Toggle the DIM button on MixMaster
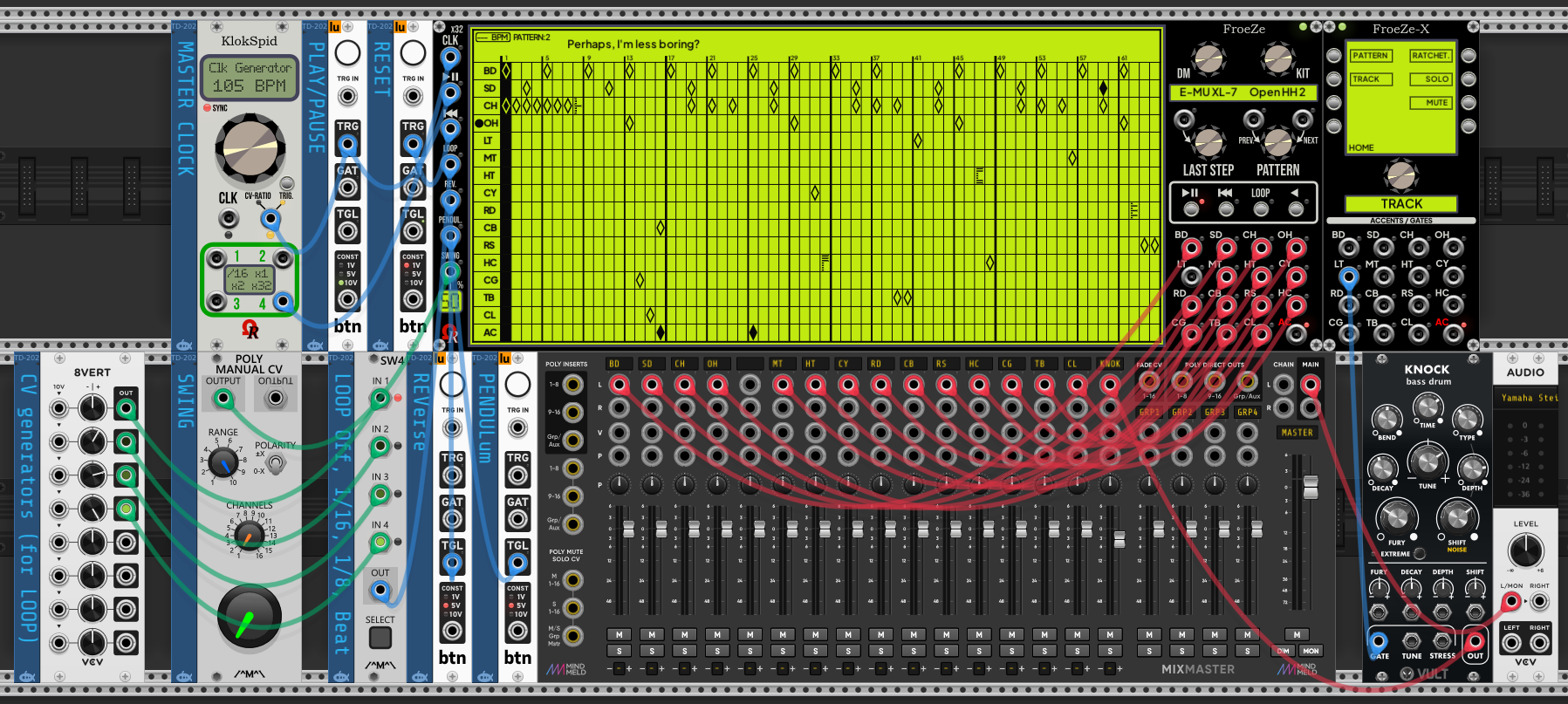This screenshot has width=1568, height=704. (x=1284, y=651)
